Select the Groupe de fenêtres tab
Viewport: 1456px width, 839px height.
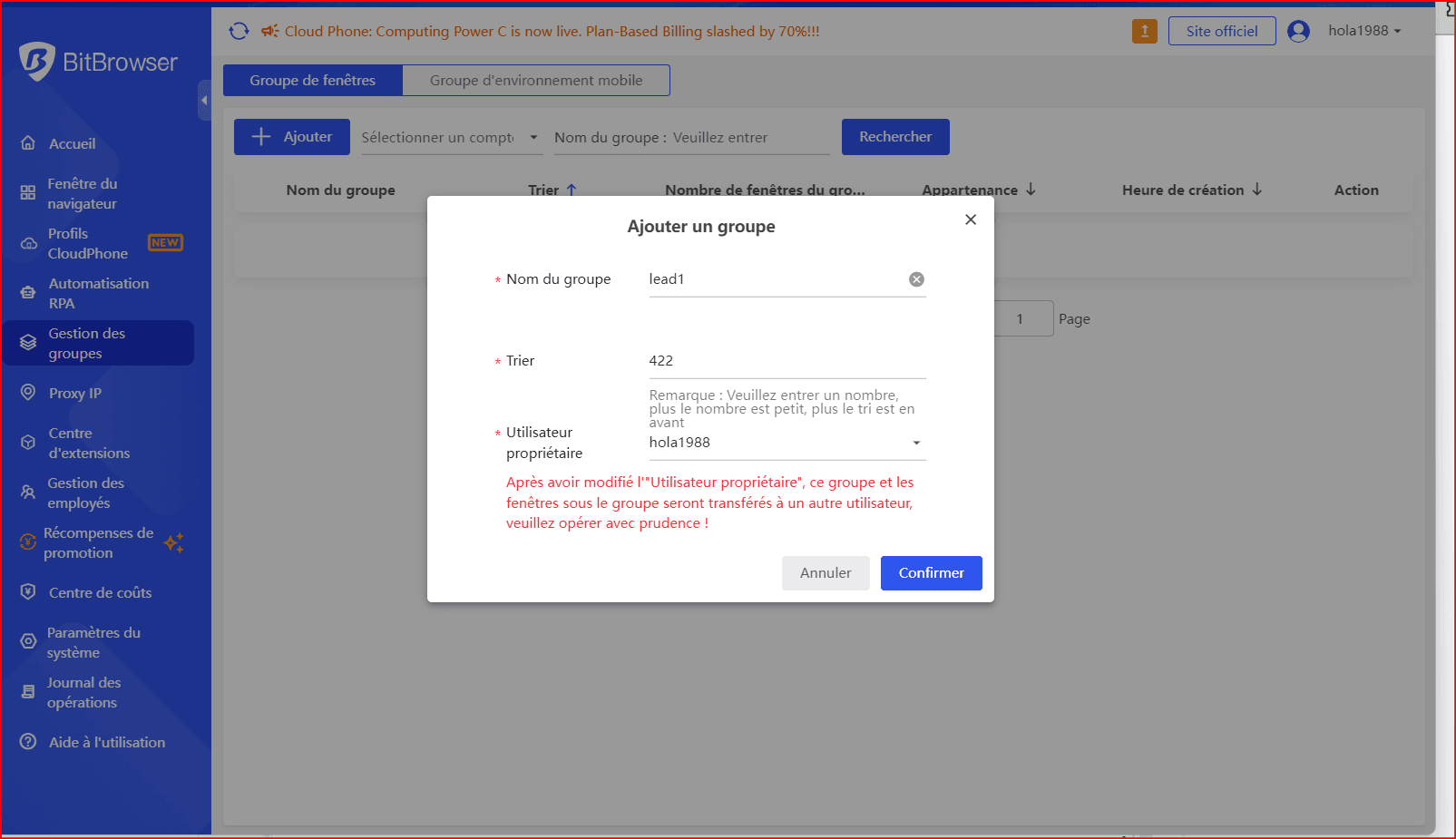coord(312,80)
